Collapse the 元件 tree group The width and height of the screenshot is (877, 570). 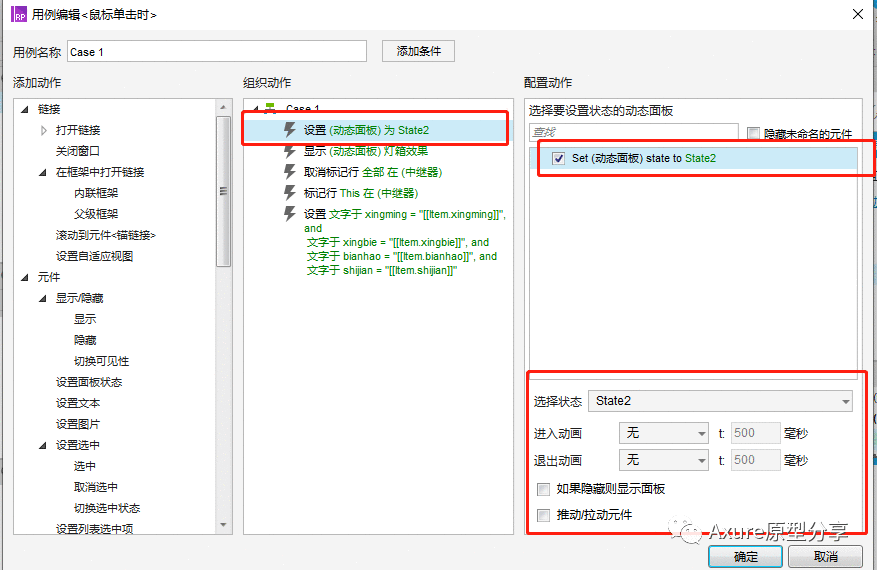(25, 277)
